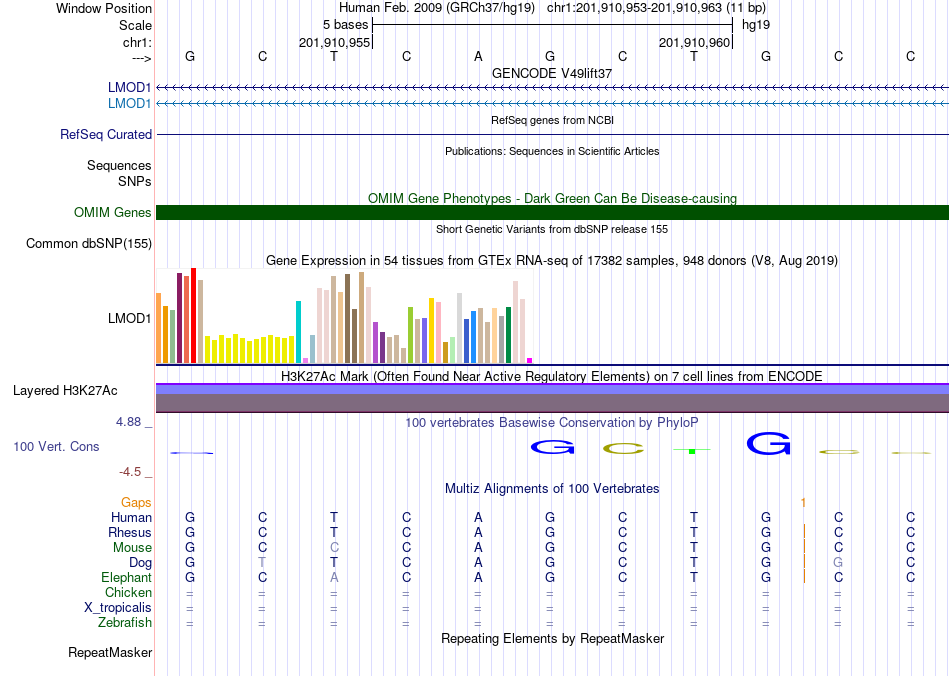Open the RefSeq Curated track label
Screen dimensions: 950x676
(105, 134)
